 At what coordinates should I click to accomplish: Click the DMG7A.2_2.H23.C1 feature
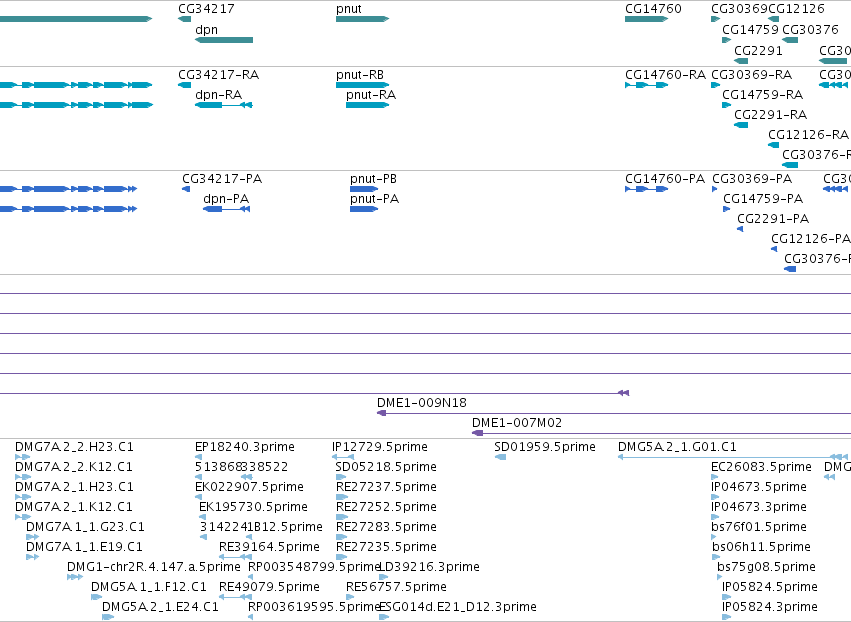point(23,457)
